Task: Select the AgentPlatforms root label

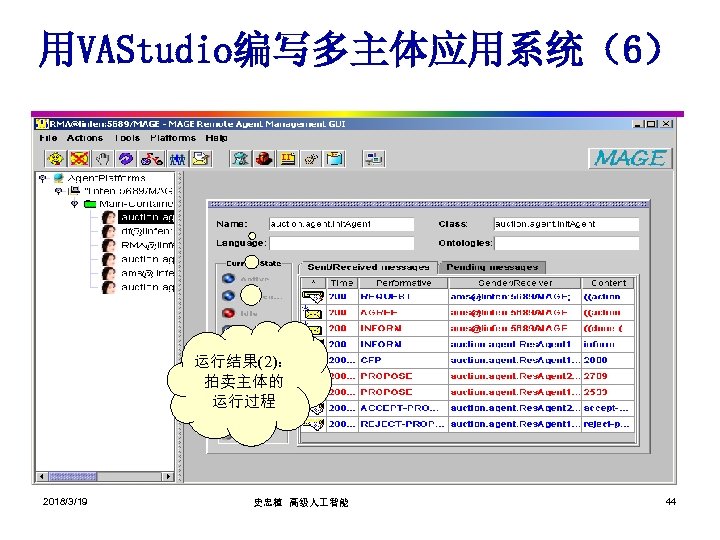Action: coord(106,178)
